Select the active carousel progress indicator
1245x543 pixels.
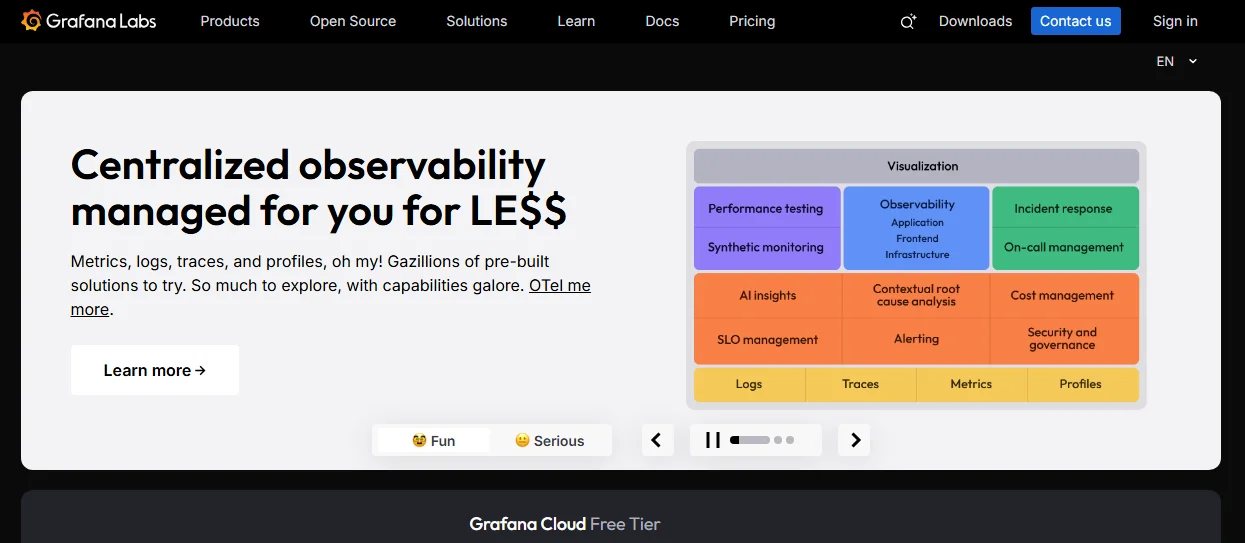click(750, 440)
